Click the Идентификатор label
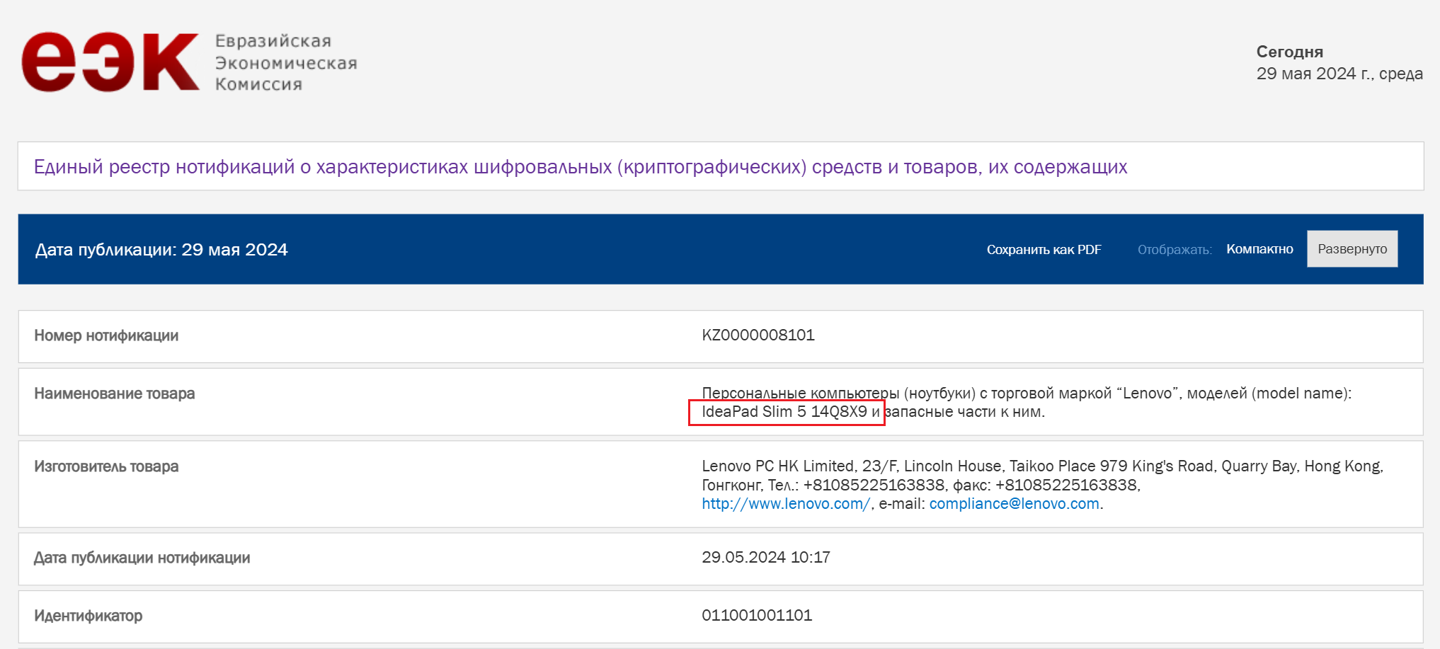 click(x=88, y=616)
